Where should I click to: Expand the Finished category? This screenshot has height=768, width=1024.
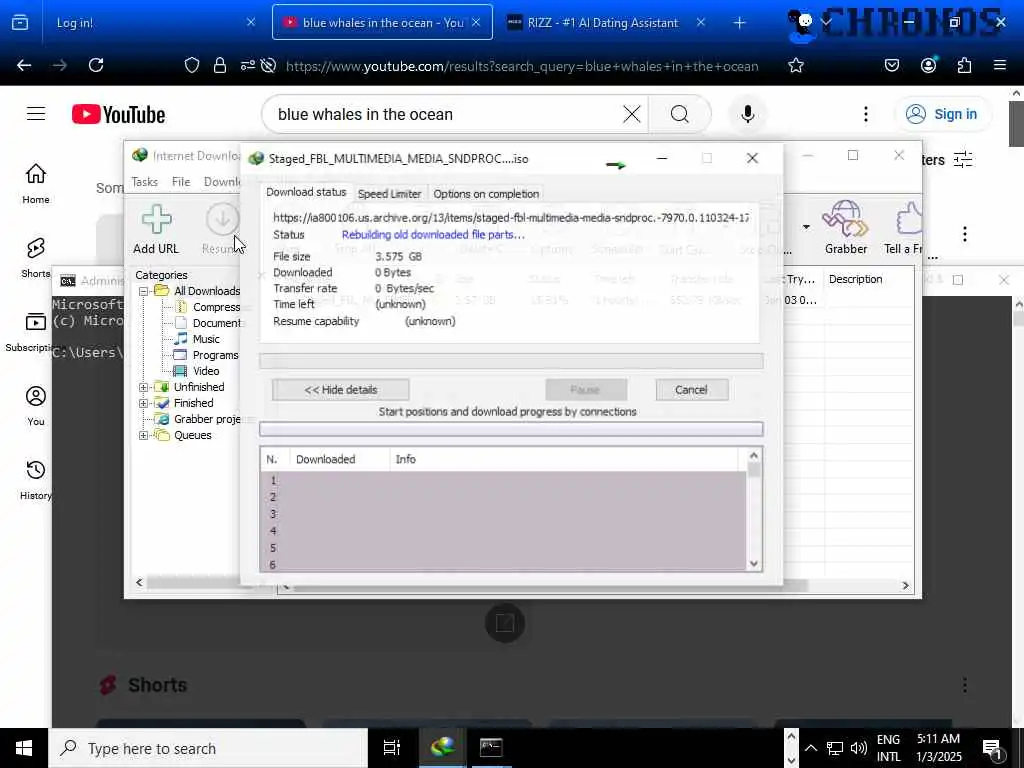tap(143, 404)
